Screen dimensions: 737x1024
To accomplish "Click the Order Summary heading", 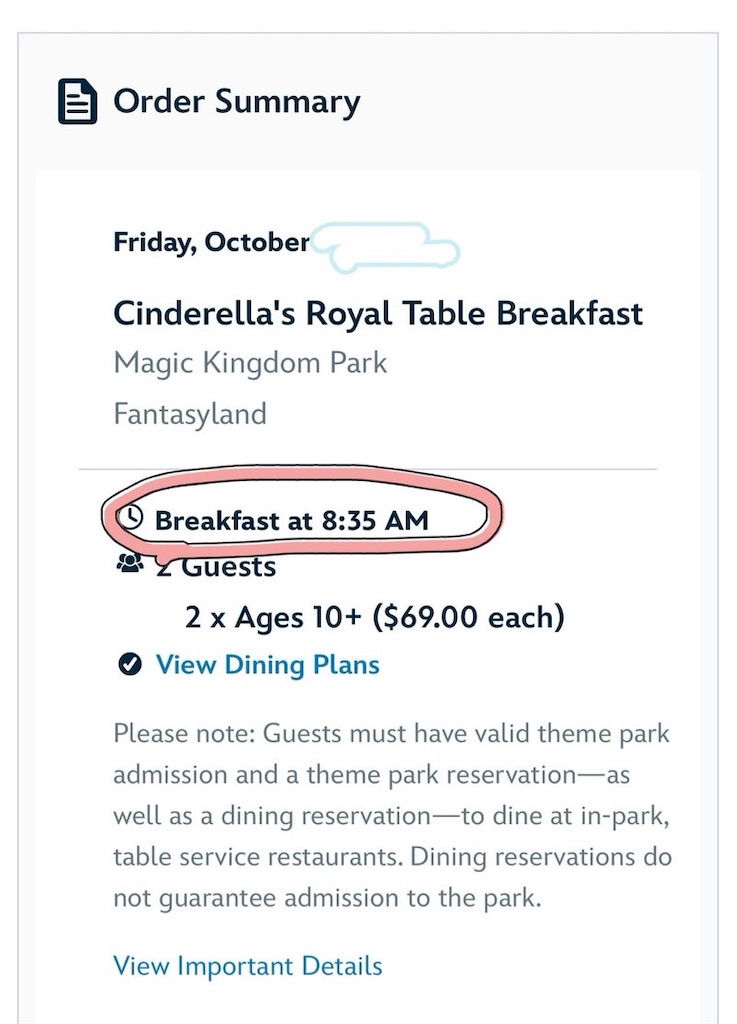I will click(x=236, y=102).
